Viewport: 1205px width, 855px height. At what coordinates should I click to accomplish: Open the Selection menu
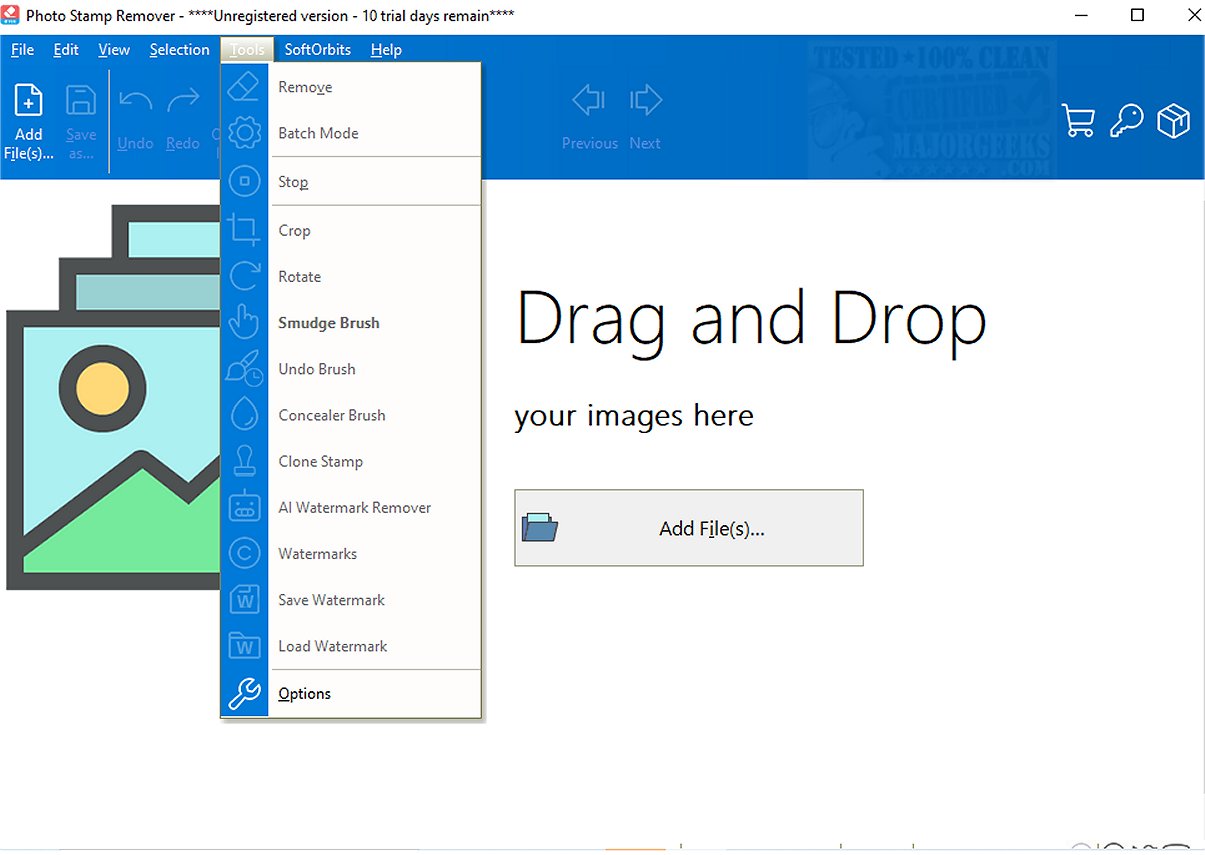(x=180, y=49)
